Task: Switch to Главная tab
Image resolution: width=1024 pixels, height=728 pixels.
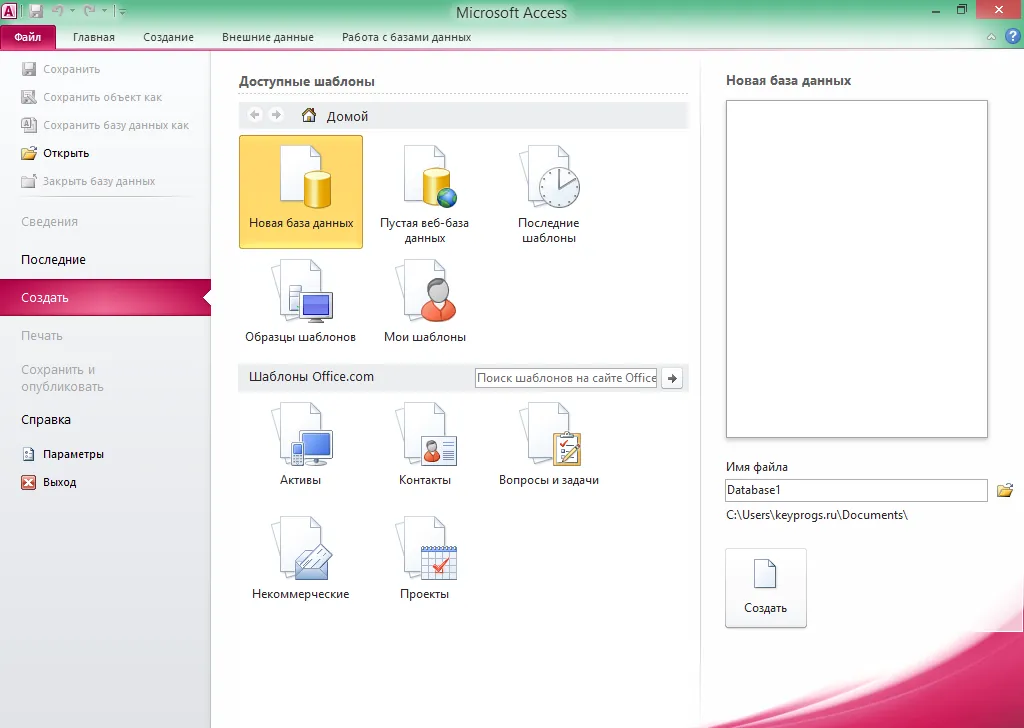Action: [93, 37]
